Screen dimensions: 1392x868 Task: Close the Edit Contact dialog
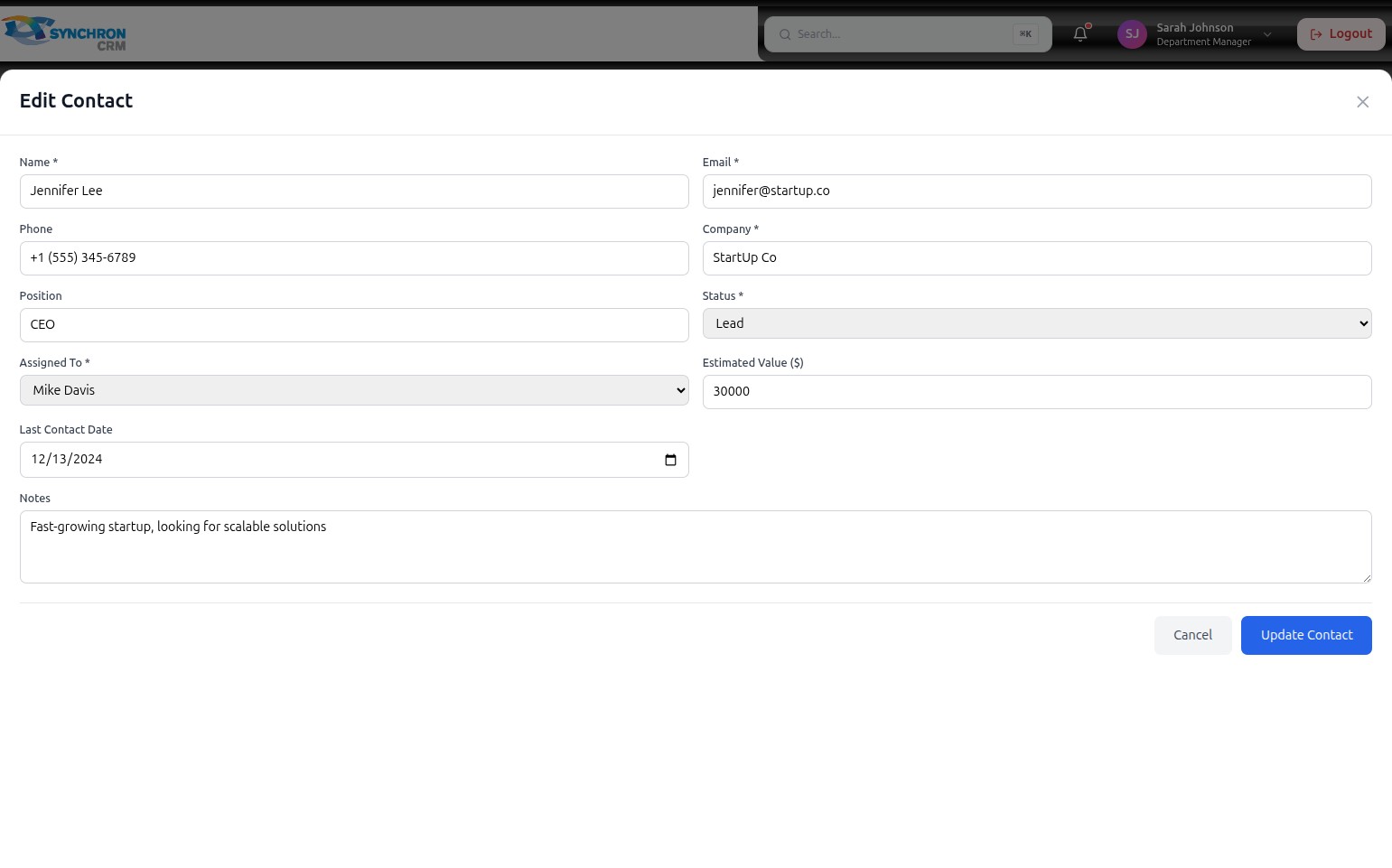[x=1362, y=102]
